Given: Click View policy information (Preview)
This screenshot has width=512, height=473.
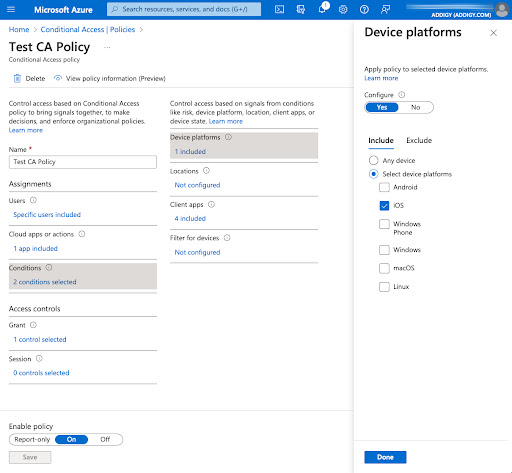Looking at the screenshot, I should click(110, 78).
